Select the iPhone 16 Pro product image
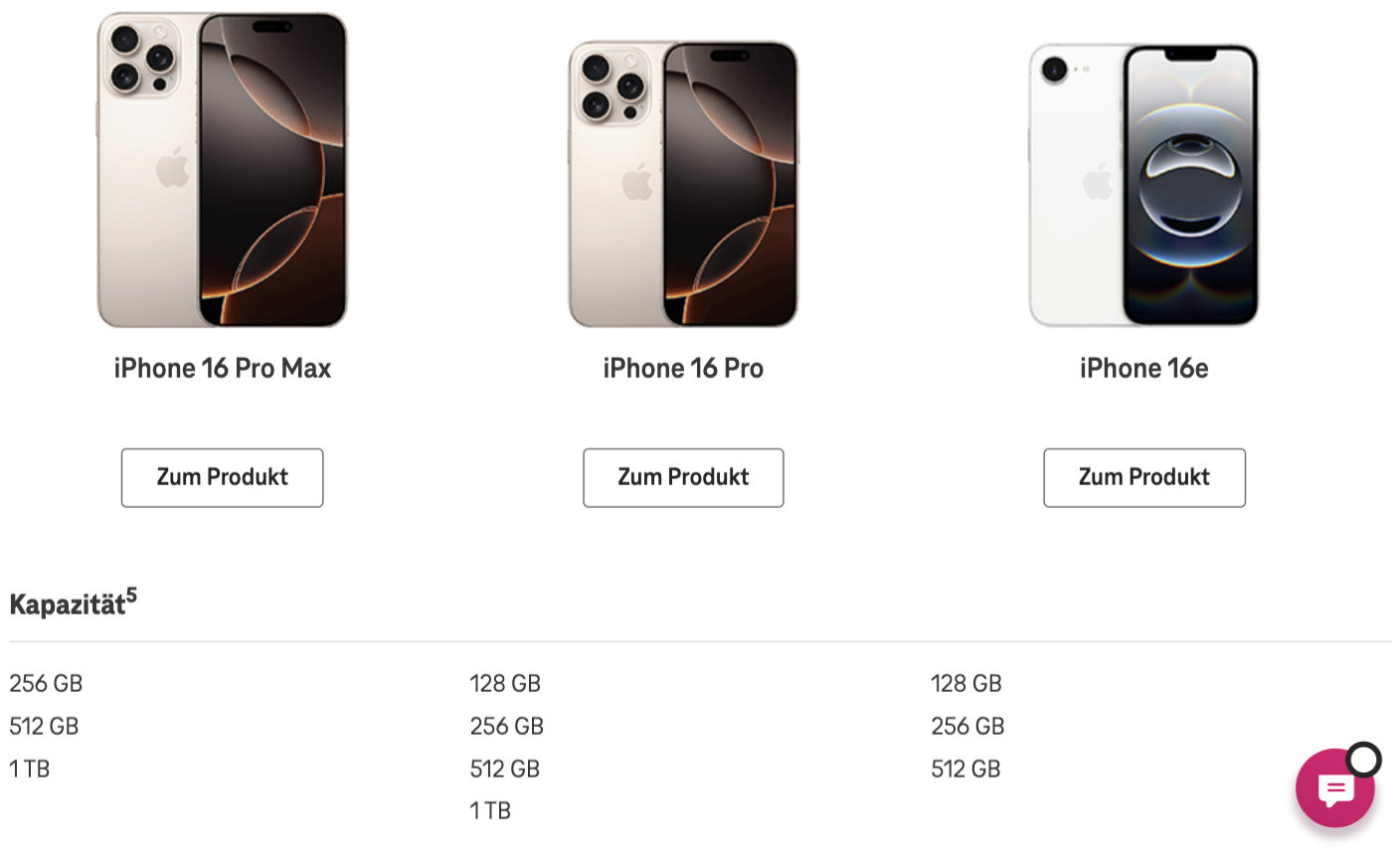Screen dimensions: 1400x848 (683, 184)
